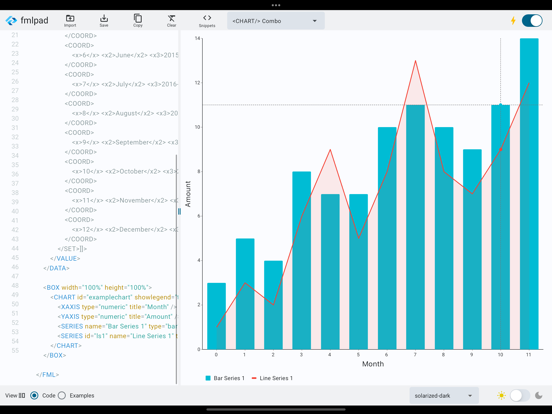Click the June coordinate code line
Viewport: 552px width, 414px height.
125,55
